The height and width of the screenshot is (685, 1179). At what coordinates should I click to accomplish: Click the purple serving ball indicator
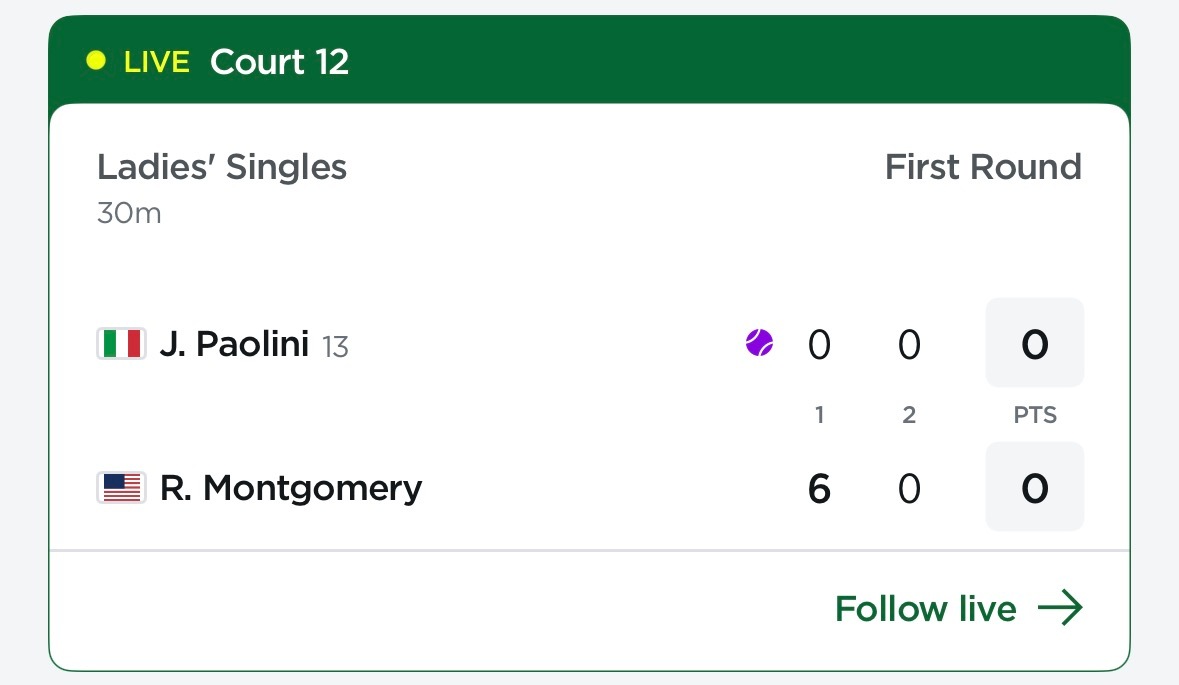(x=759, y=343)
